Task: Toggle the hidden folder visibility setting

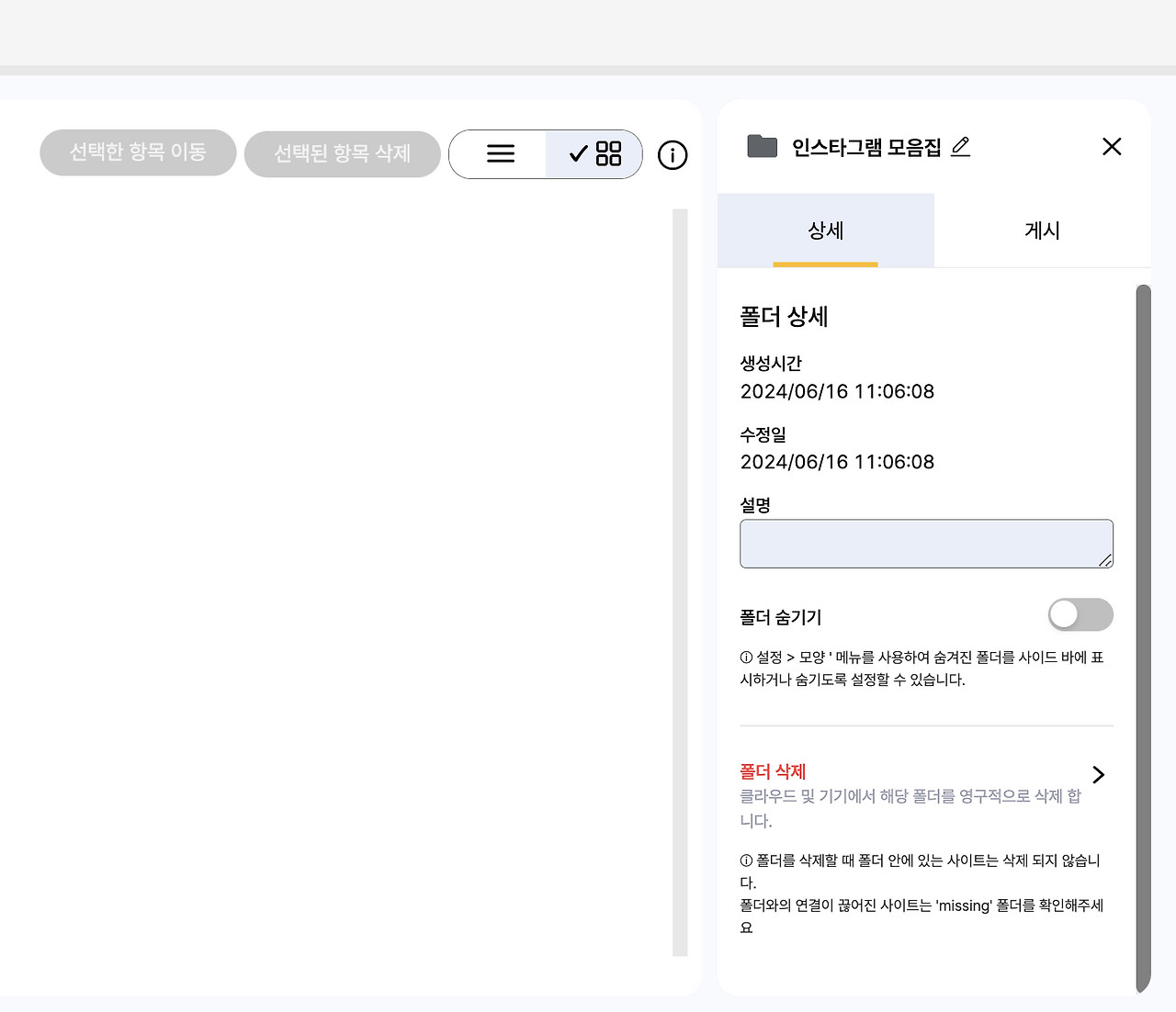Action: pos(1080,614)
